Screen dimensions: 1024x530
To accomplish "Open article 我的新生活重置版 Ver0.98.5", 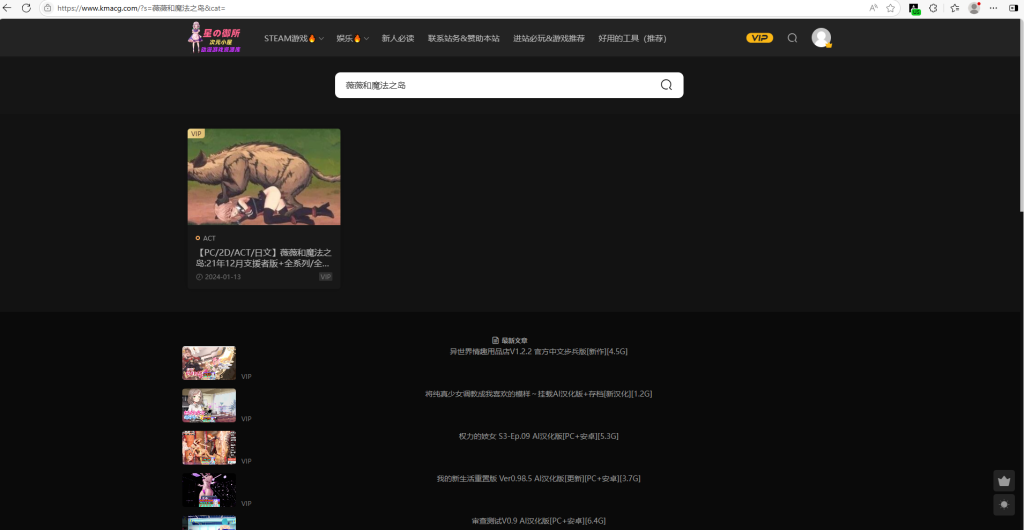I will (539, 478).
